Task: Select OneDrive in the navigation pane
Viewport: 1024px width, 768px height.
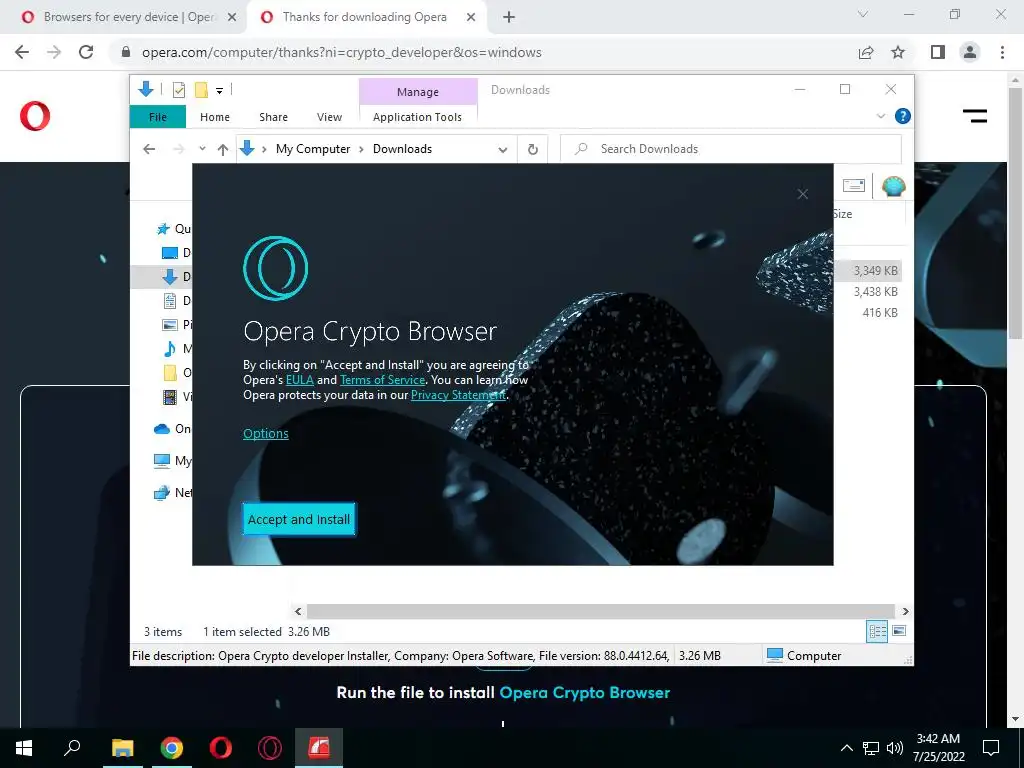Action: (172, 428)
